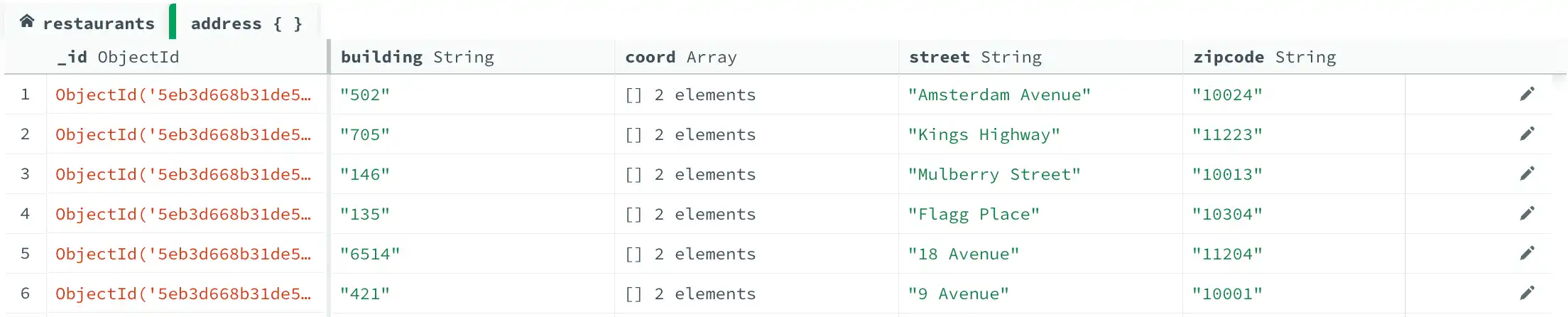Image resolution: width=1568 pixels, height=317 pixels.
Task: Click the zipcode String column header
Action: 1264,57
